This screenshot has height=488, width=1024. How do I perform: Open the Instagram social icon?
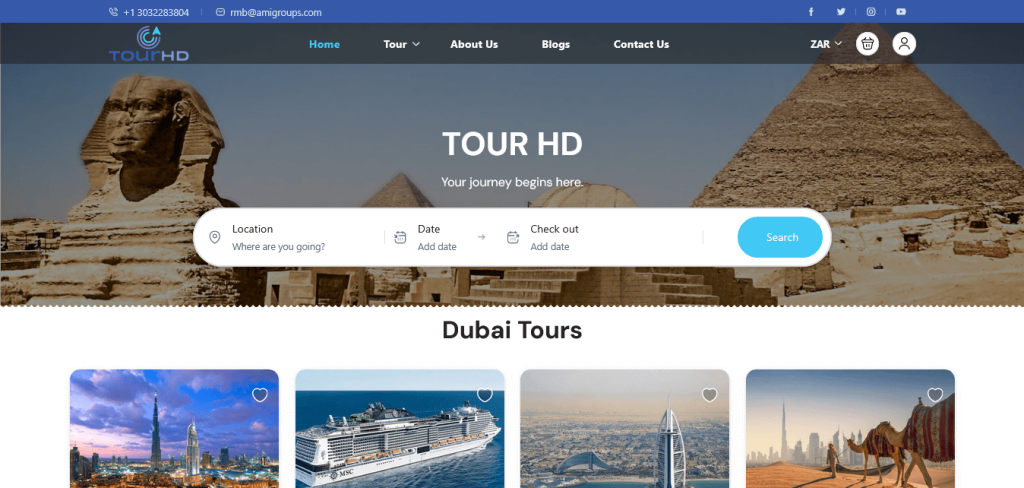[x=871, y=12]
